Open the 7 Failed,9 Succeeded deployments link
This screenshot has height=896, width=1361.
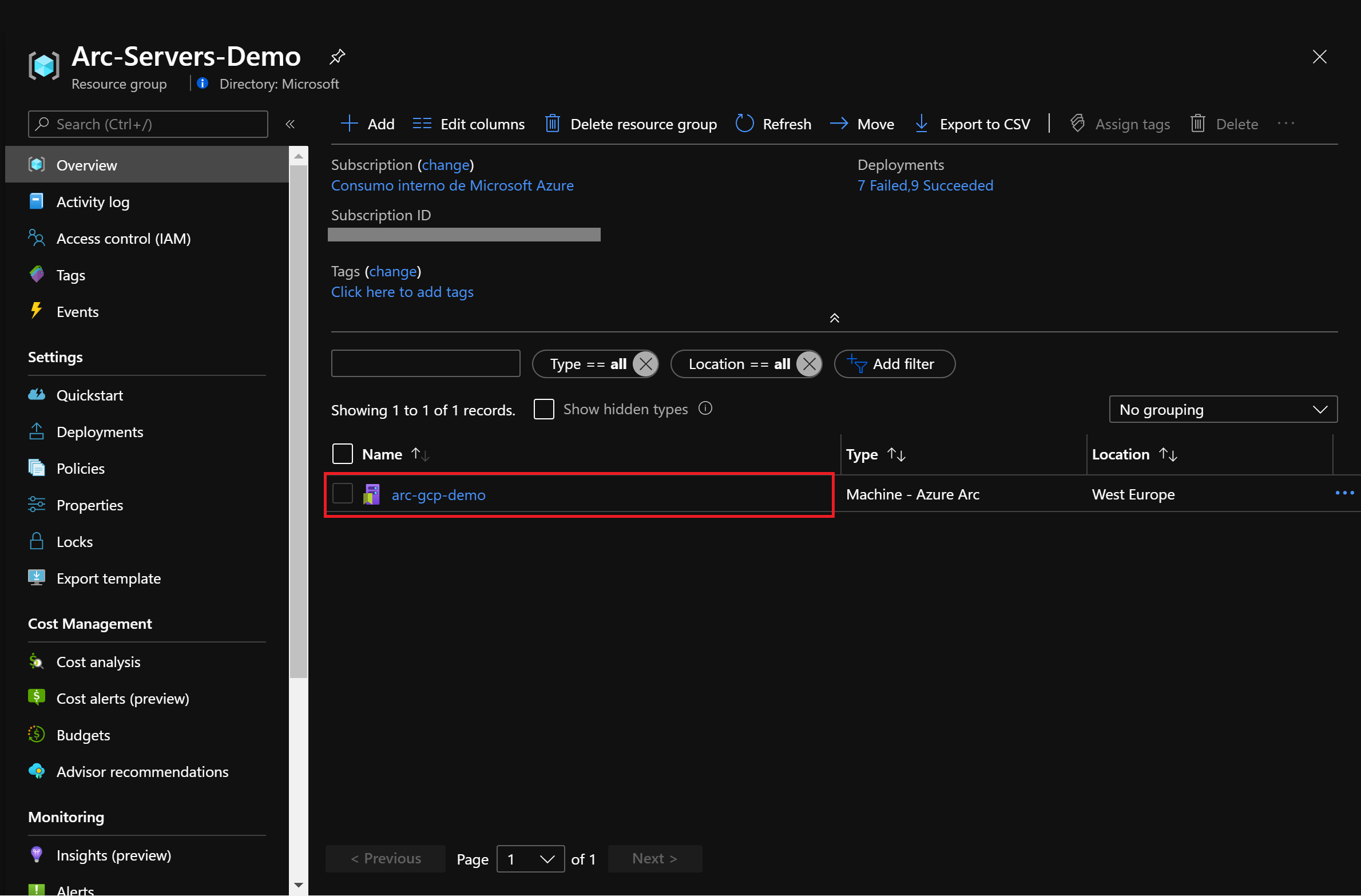click(925, 185)
